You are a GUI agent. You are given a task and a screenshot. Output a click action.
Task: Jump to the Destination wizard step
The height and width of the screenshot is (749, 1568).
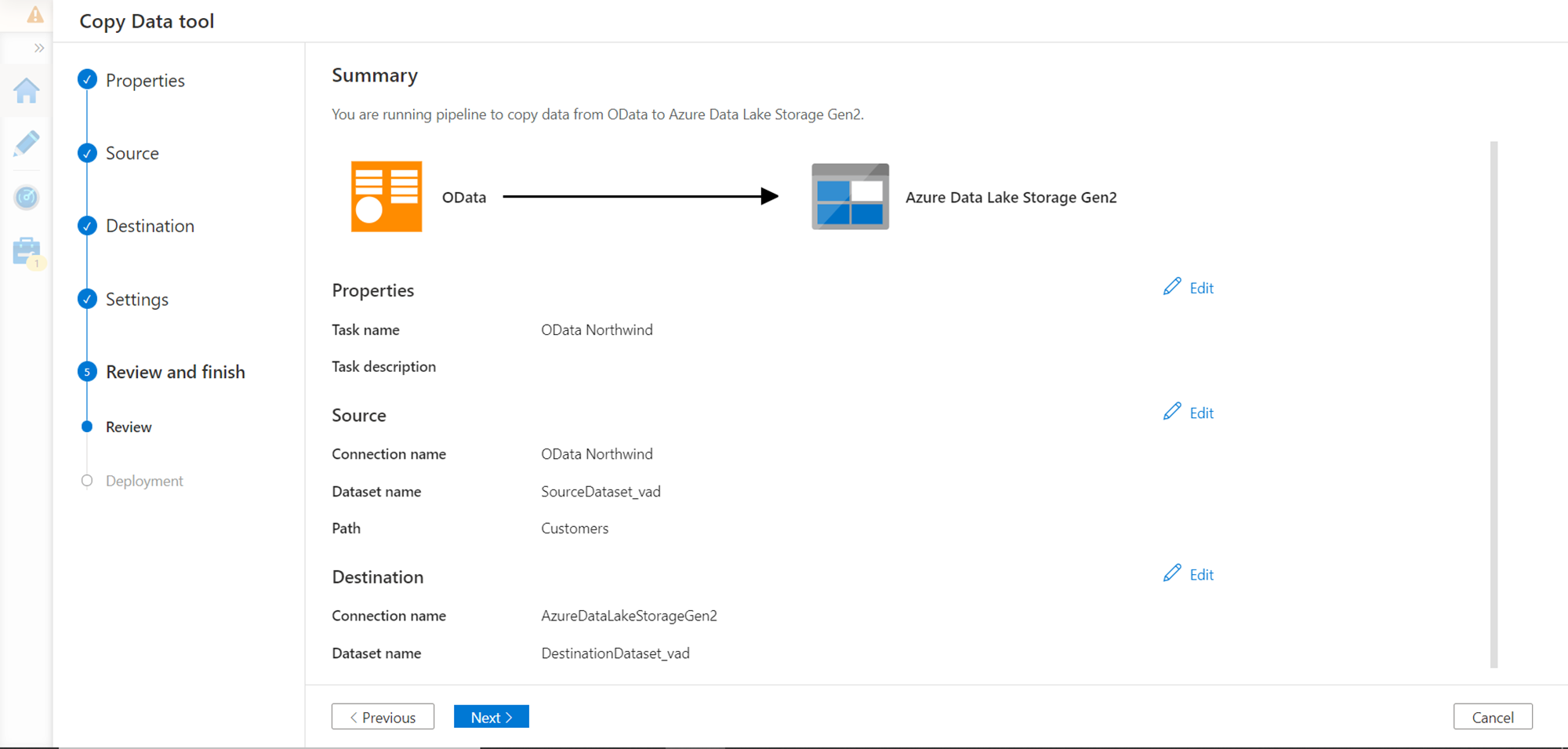(150, 227)
